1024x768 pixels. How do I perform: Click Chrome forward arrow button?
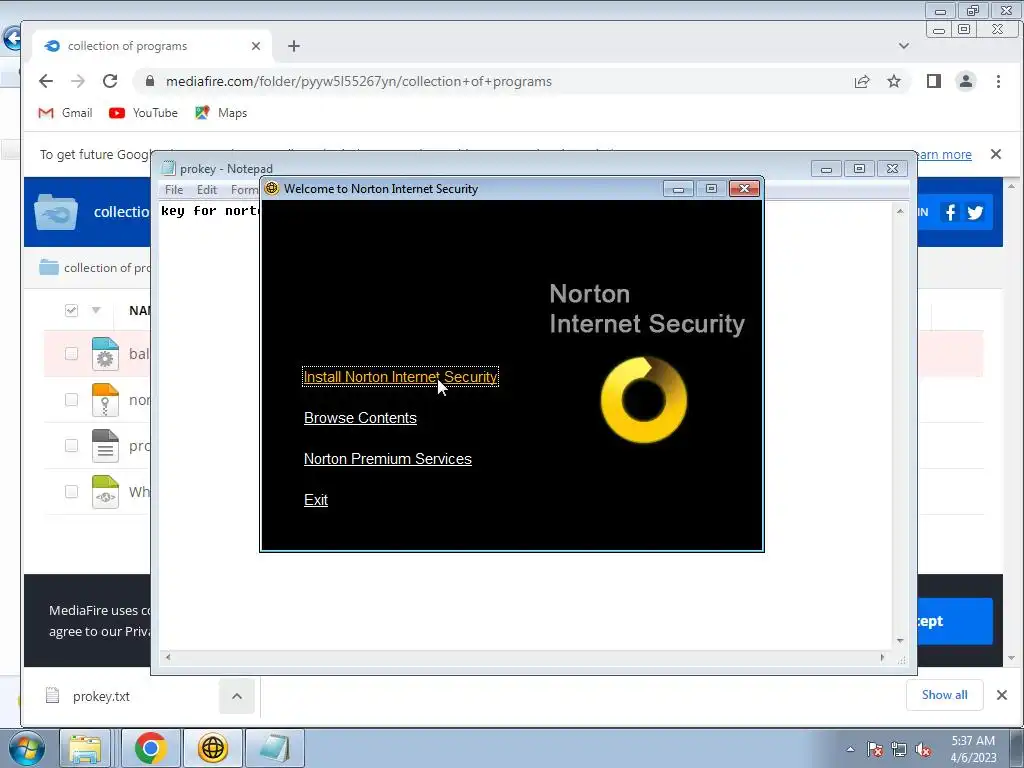[x=78, y=81]
